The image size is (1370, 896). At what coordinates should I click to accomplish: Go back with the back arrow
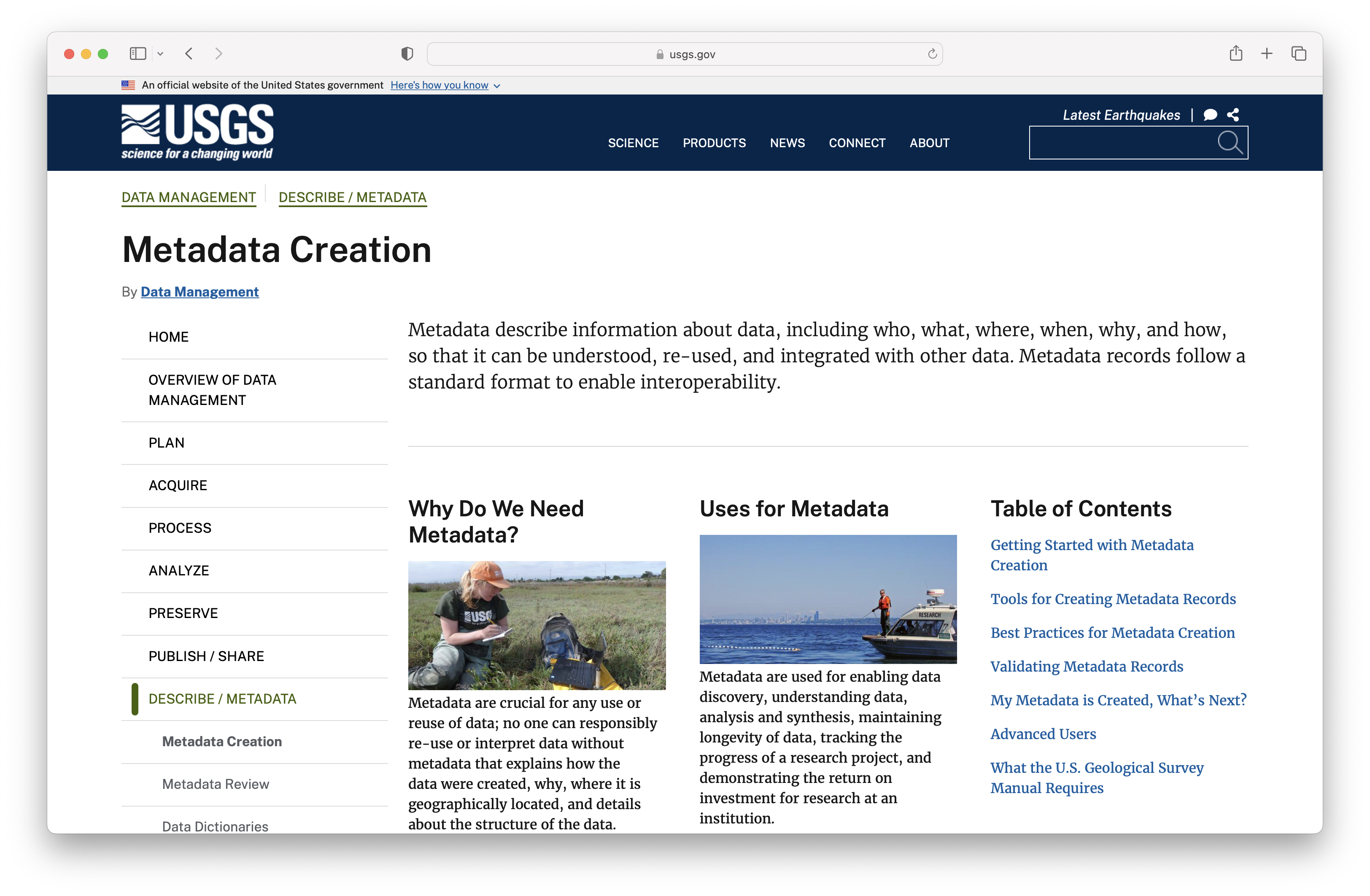click(x=189, y=54)
